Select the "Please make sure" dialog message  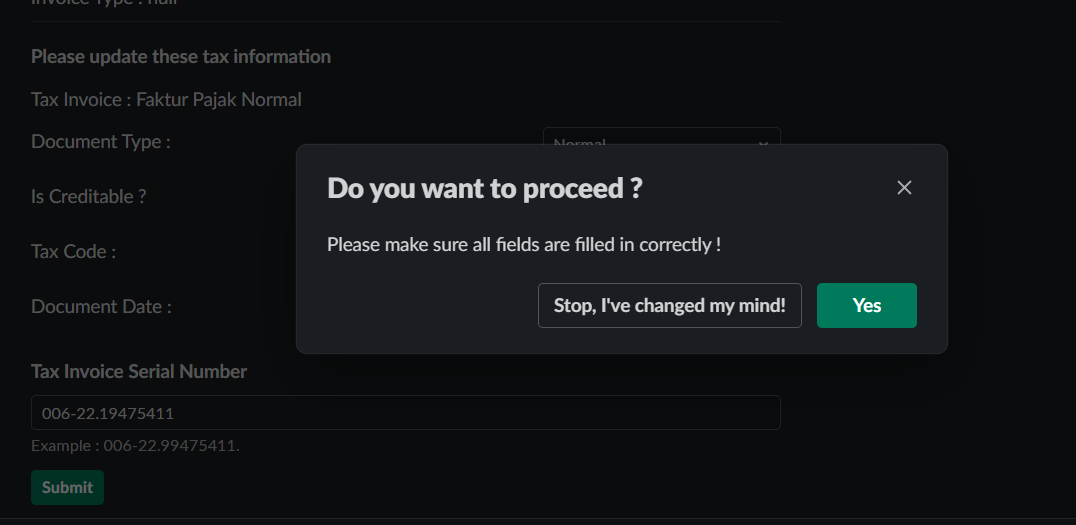tap(524, 244)
